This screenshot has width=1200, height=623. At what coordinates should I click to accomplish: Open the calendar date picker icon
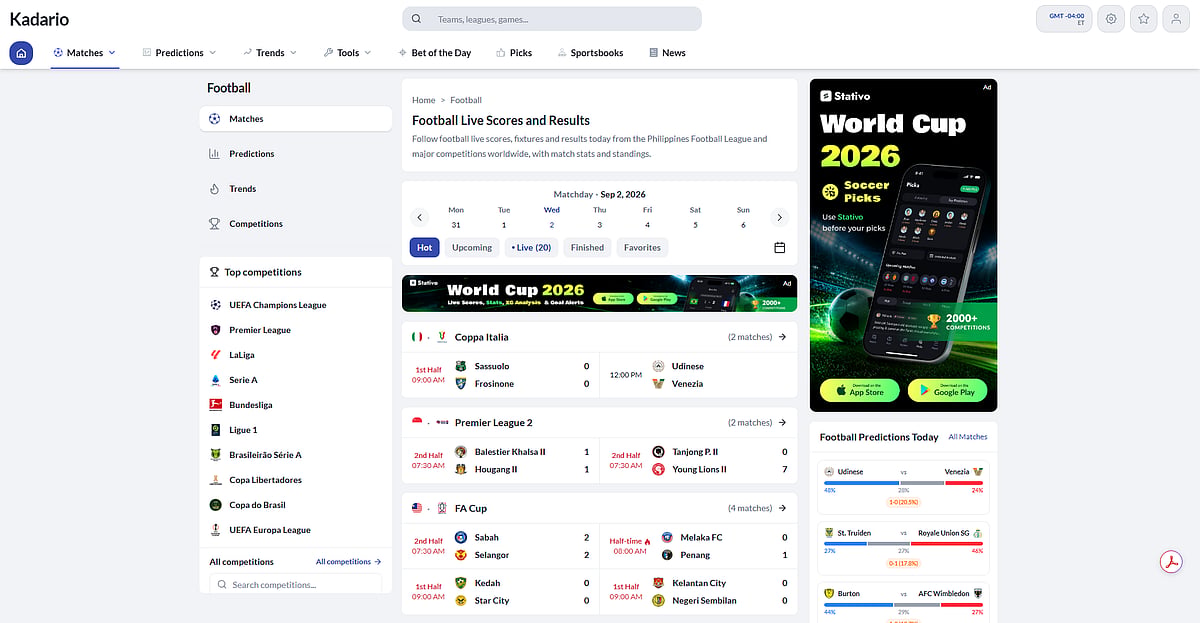(780, 247)
